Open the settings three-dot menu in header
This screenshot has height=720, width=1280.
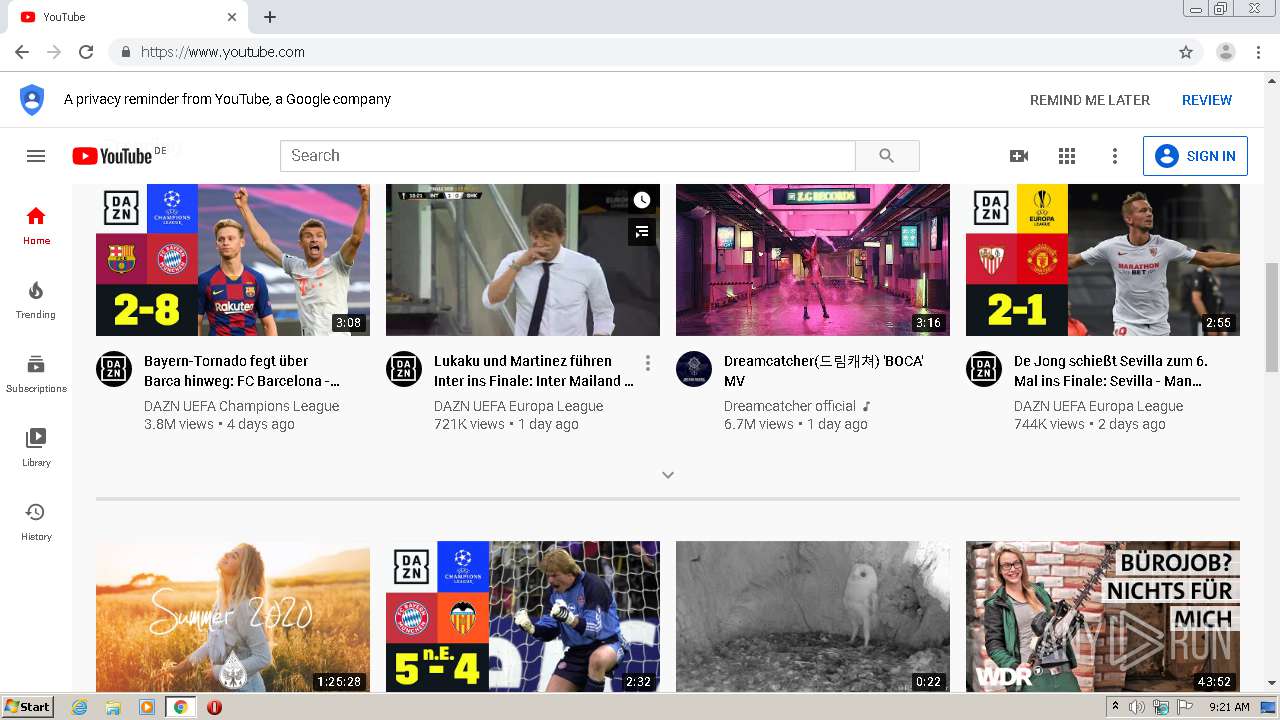pos(1115,156)
